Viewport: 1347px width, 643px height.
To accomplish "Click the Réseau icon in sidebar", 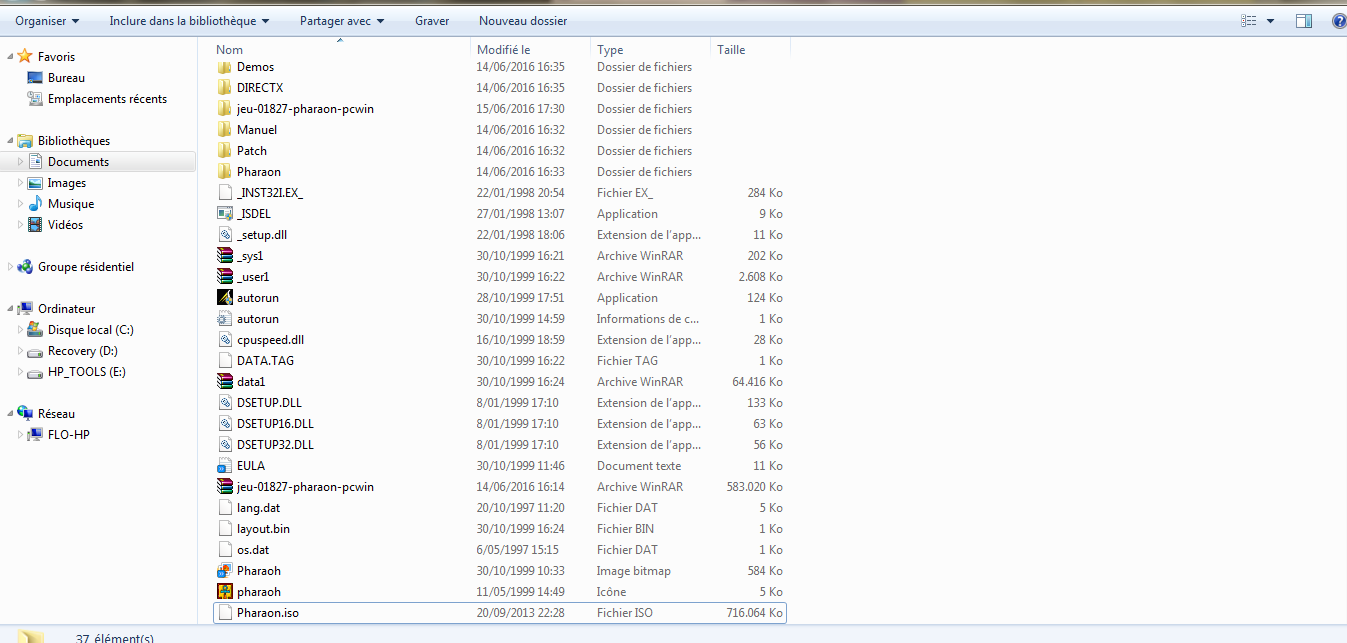I will 25,414.
